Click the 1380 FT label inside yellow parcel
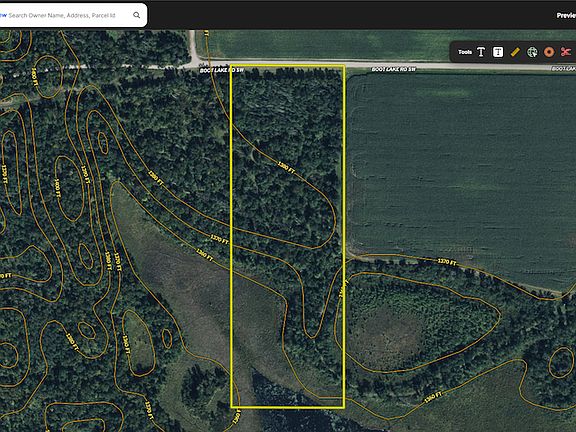 point(286,168)
